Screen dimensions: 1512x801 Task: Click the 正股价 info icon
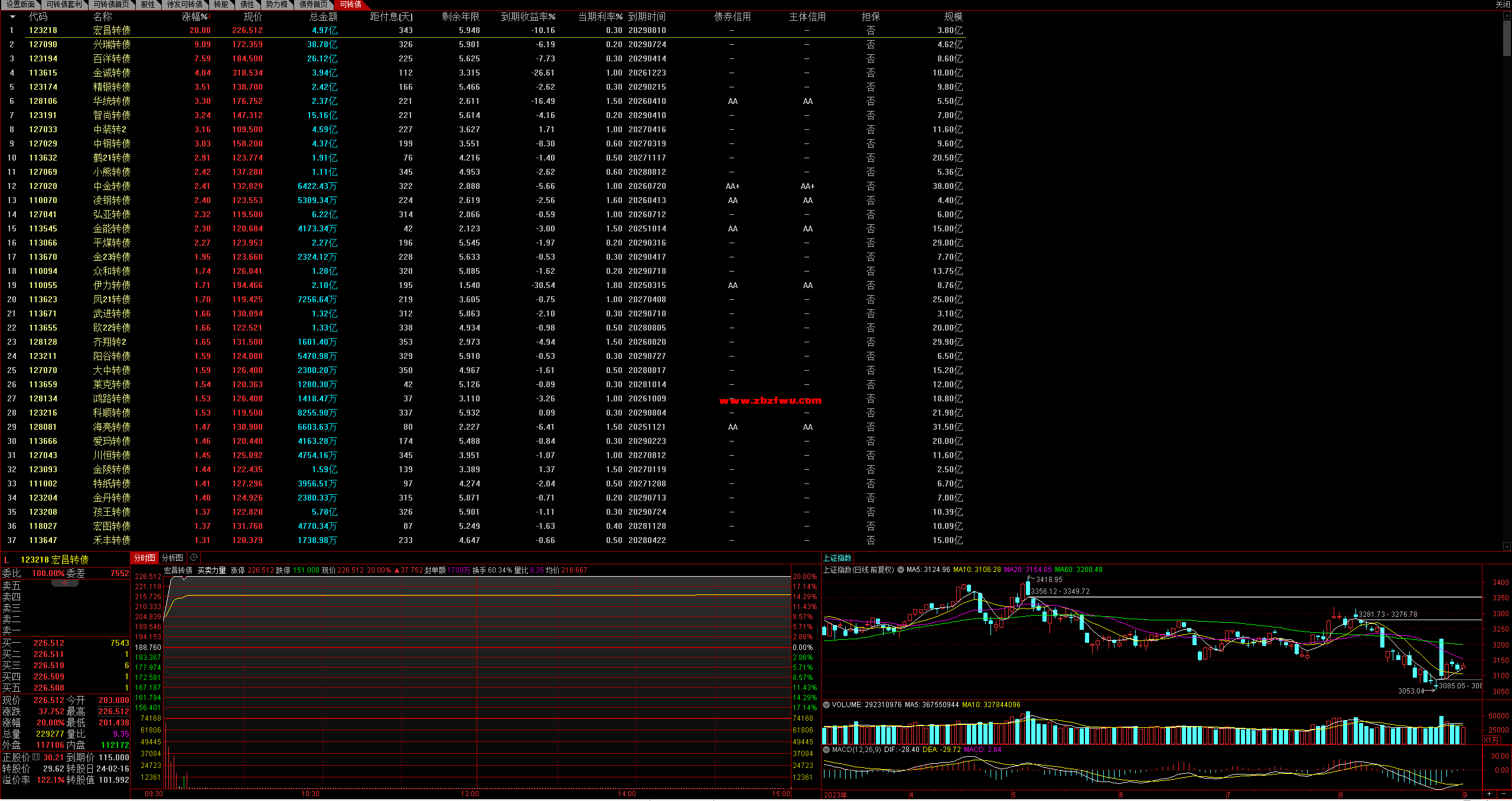36,757
